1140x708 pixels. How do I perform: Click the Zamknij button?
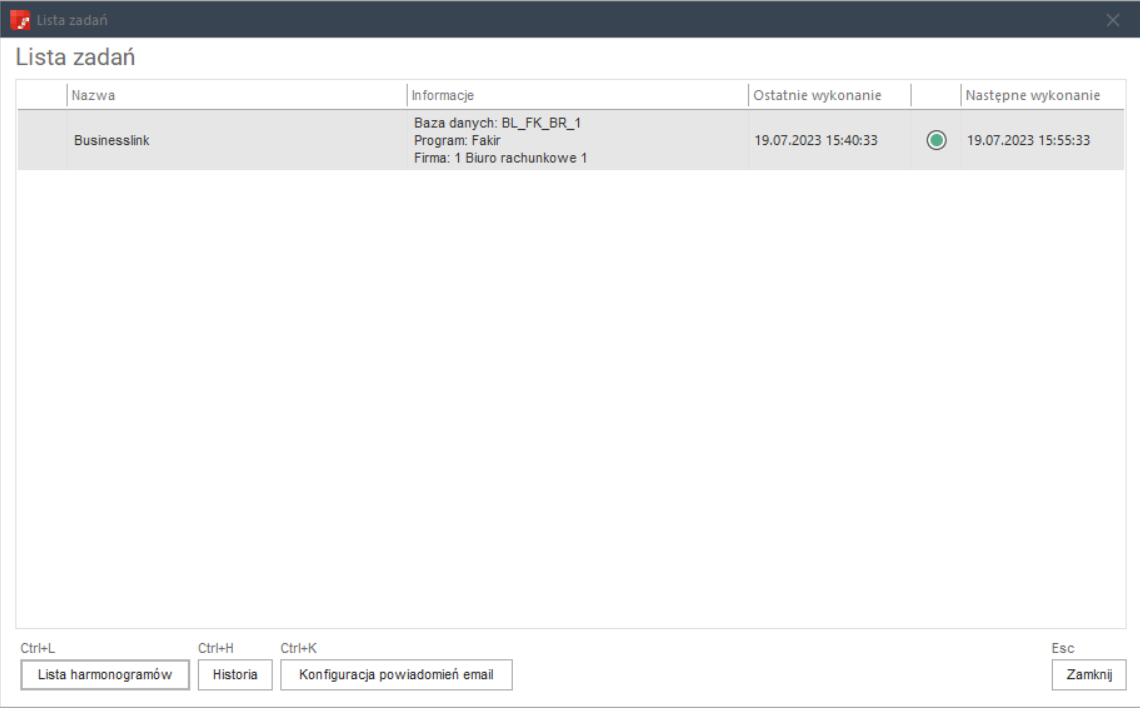[x=1088, y=675]
